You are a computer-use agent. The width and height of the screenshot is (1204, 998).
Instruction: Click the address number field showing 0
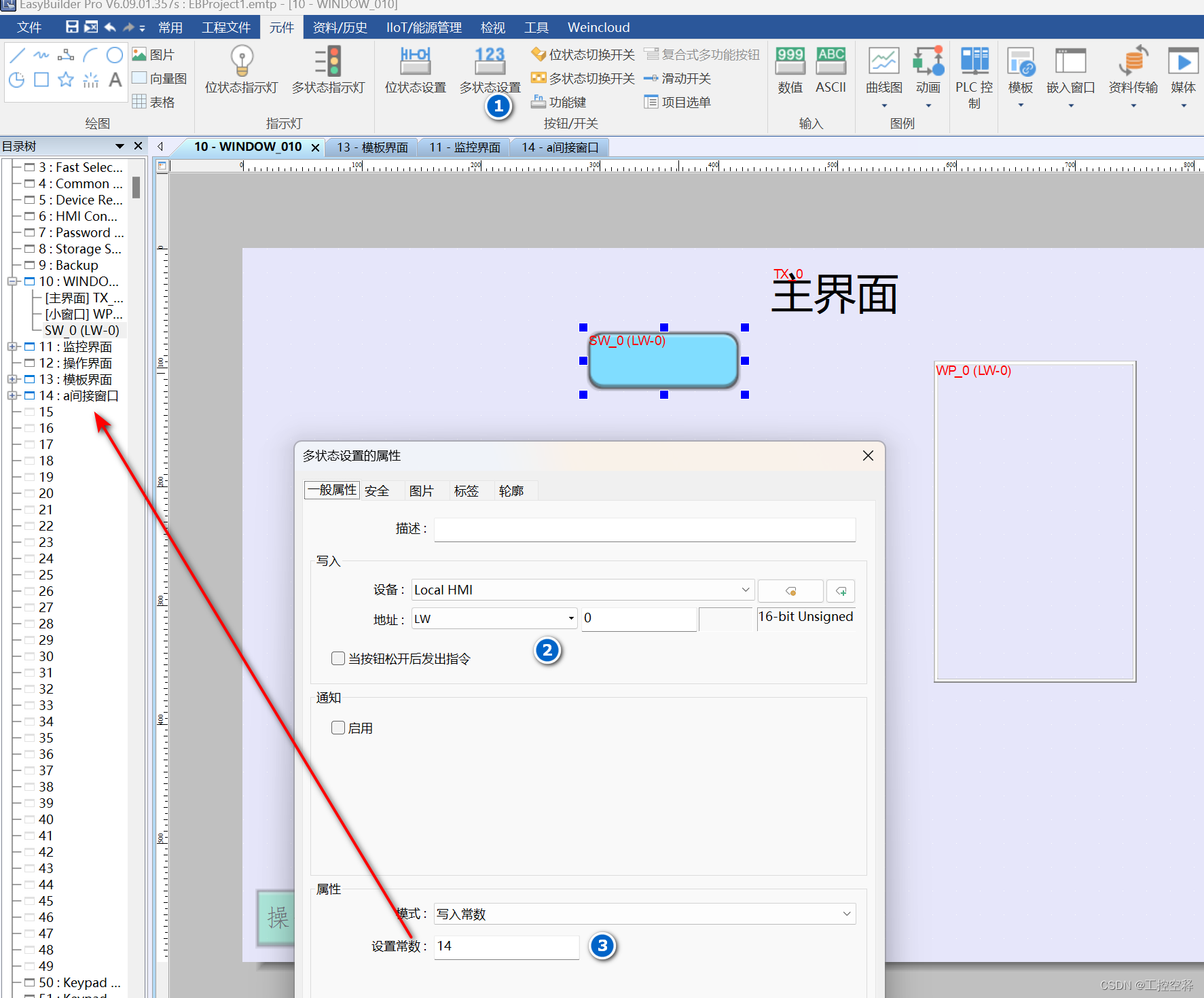[x=639, y=619]
